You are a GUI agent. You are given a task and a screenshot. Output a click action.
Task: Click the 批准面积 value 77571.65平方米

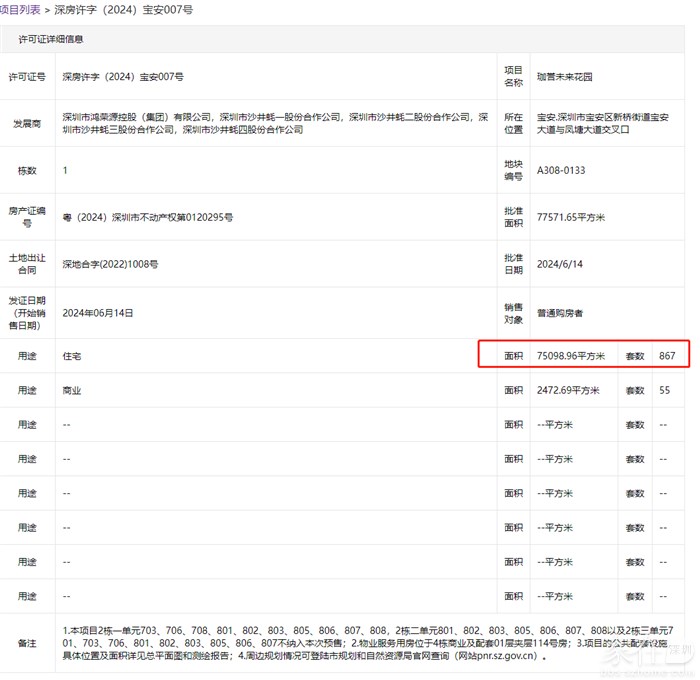573,217
